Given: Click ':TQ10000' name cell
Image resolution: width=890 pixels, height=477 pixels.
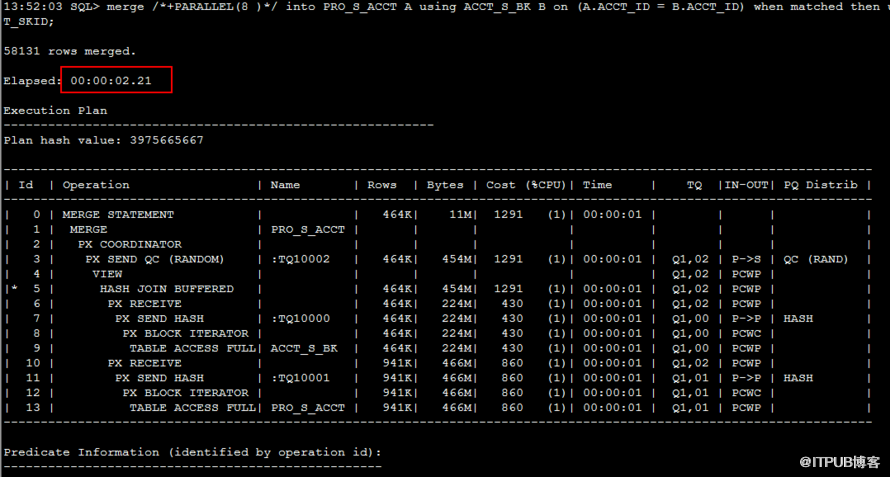Looking at the screenshot, I should pyautogui.click(x=300, y=319).
